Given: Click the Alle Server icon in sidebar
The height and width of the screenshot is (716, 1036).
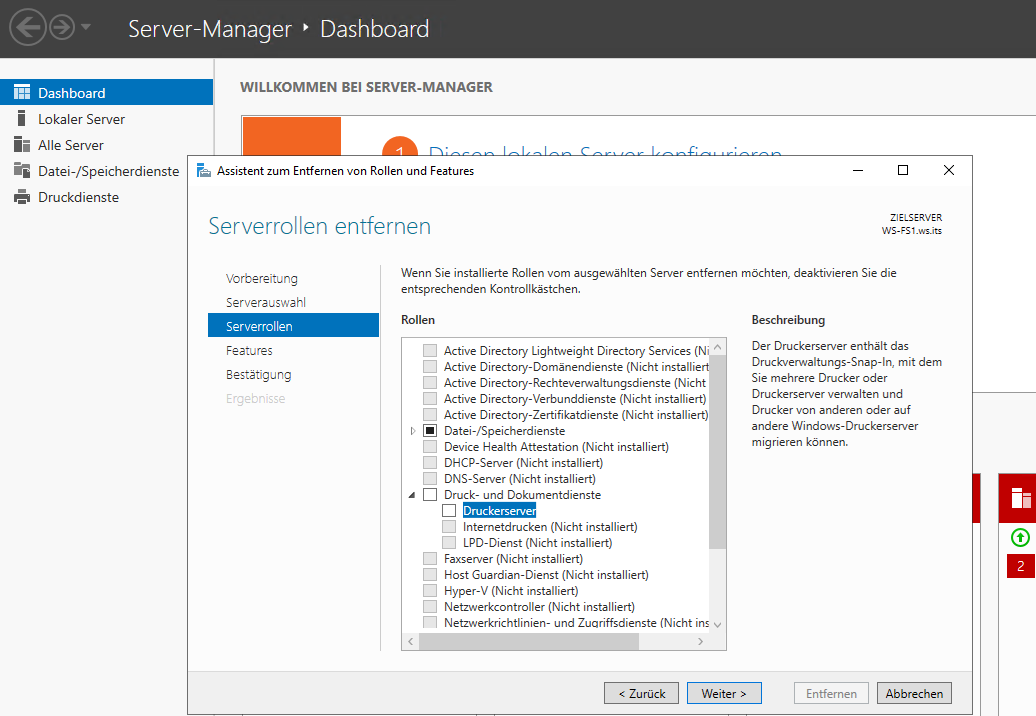Looking at the screenshot, I should (22, 145).
